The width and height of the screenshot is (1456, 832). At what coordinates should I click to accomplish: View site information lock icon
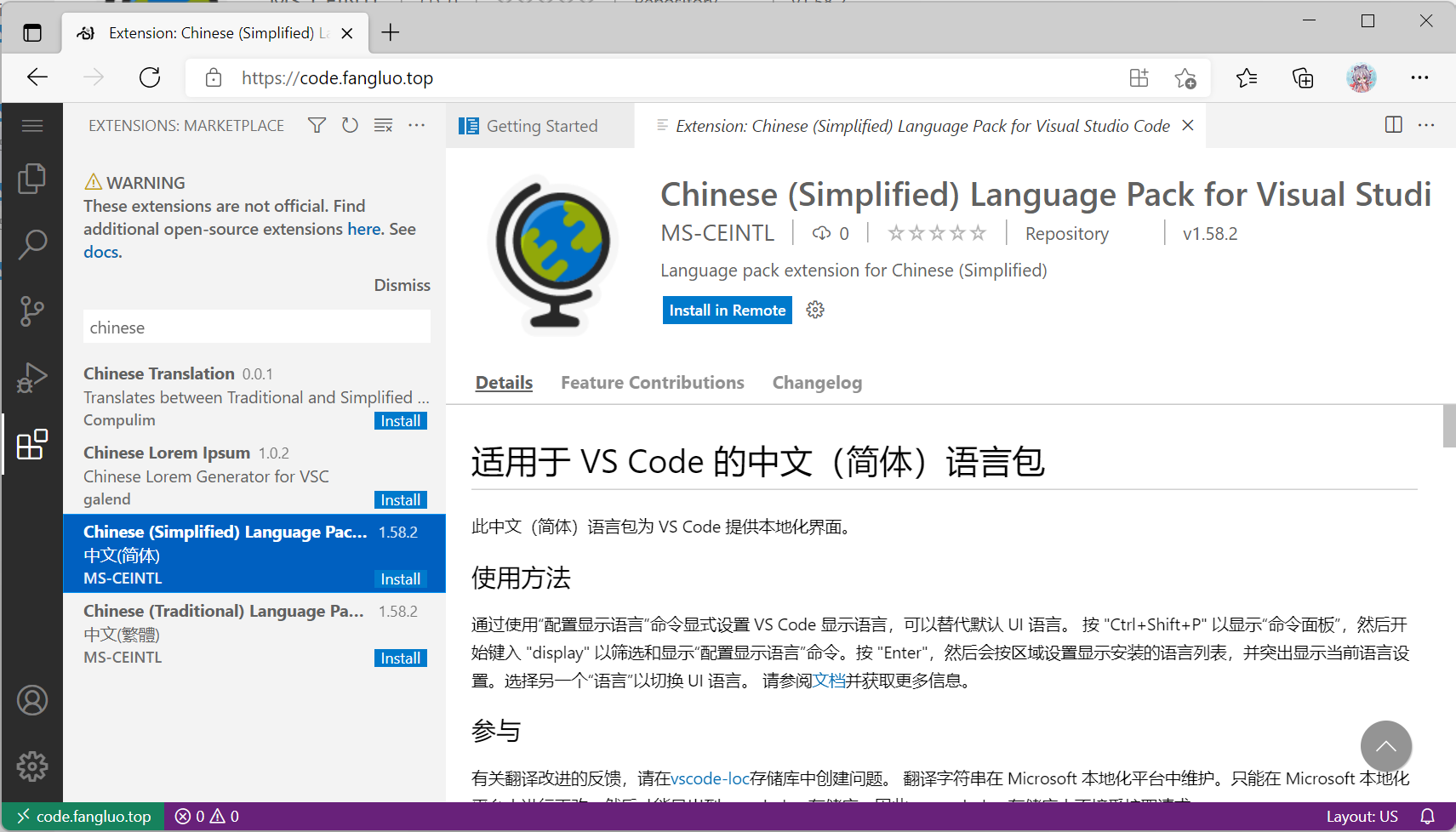[x=214, y=77]
